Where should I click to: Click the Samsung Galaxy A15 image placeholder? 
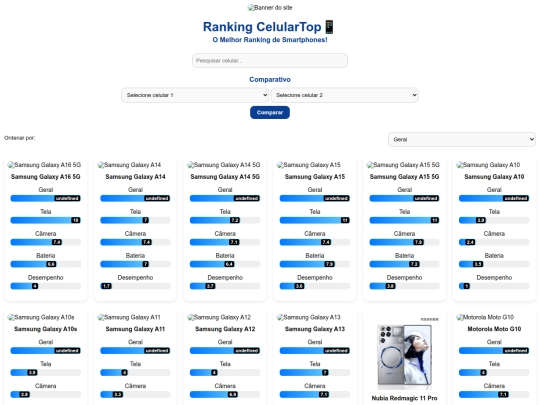coord(309,165)
